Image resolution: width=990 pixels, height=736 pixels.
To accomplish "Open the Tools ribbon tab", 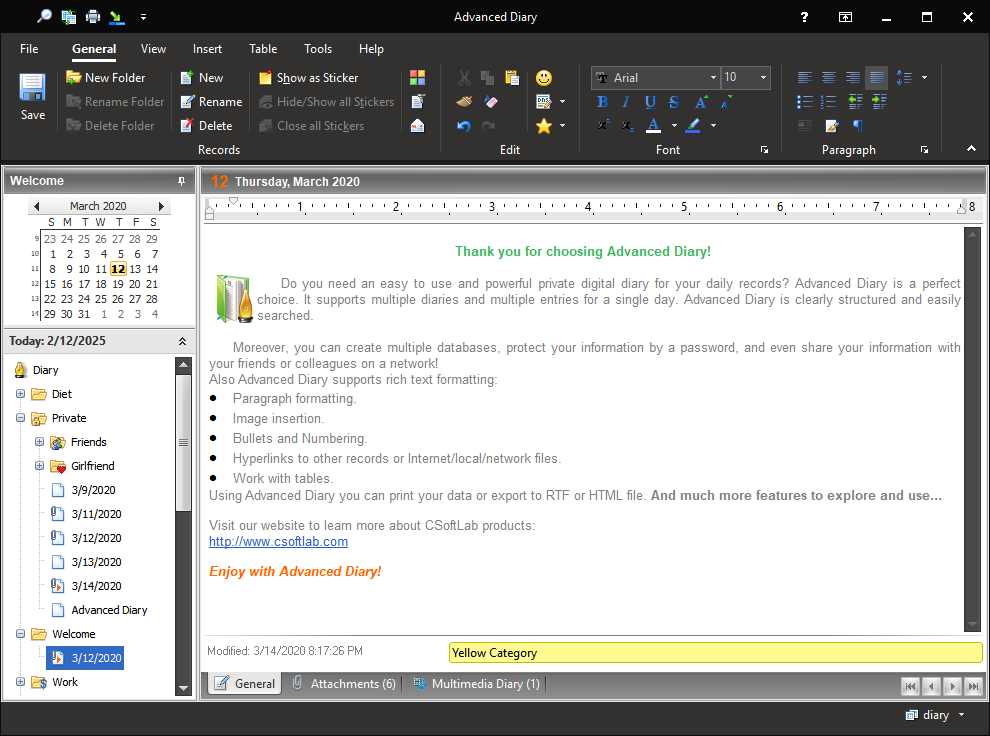I will 318,49.
